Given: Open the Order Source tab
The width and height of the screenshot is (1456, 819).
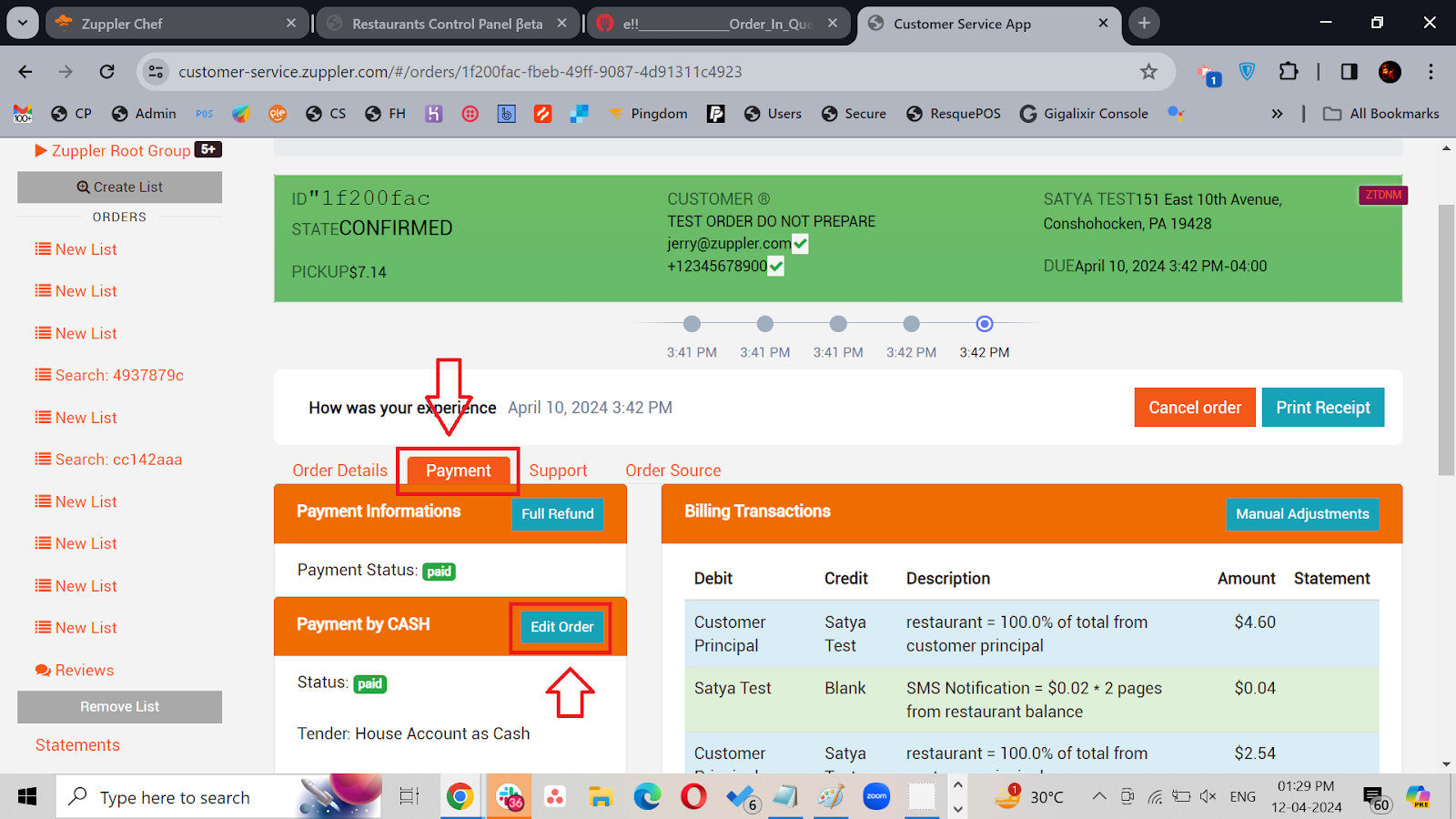Looking at the screenshot, I should pos(672,470).
